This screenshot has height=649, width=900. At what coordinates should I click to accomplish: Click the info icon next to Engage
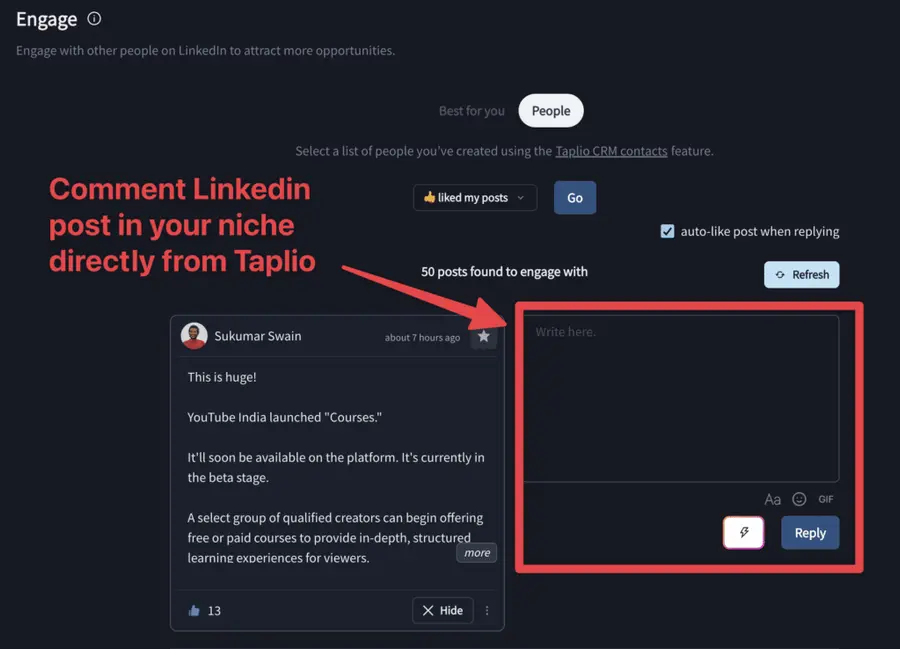pos(94,19)
